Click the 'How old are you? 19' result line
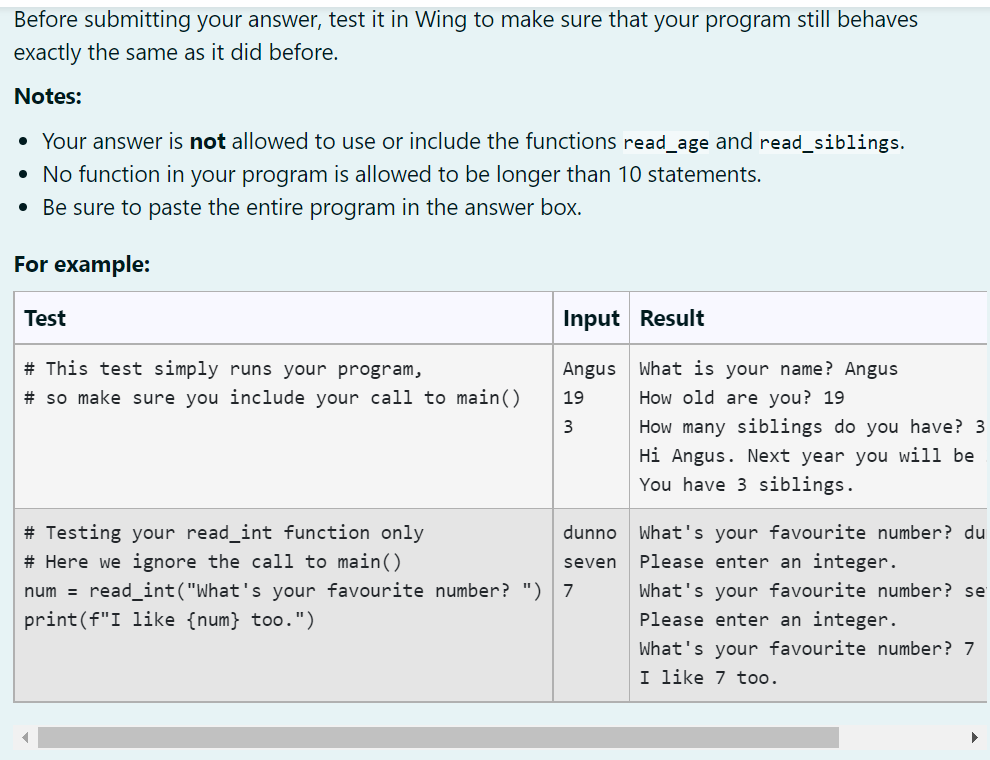The width and height of the screenshot is (990, 760). 742,398
